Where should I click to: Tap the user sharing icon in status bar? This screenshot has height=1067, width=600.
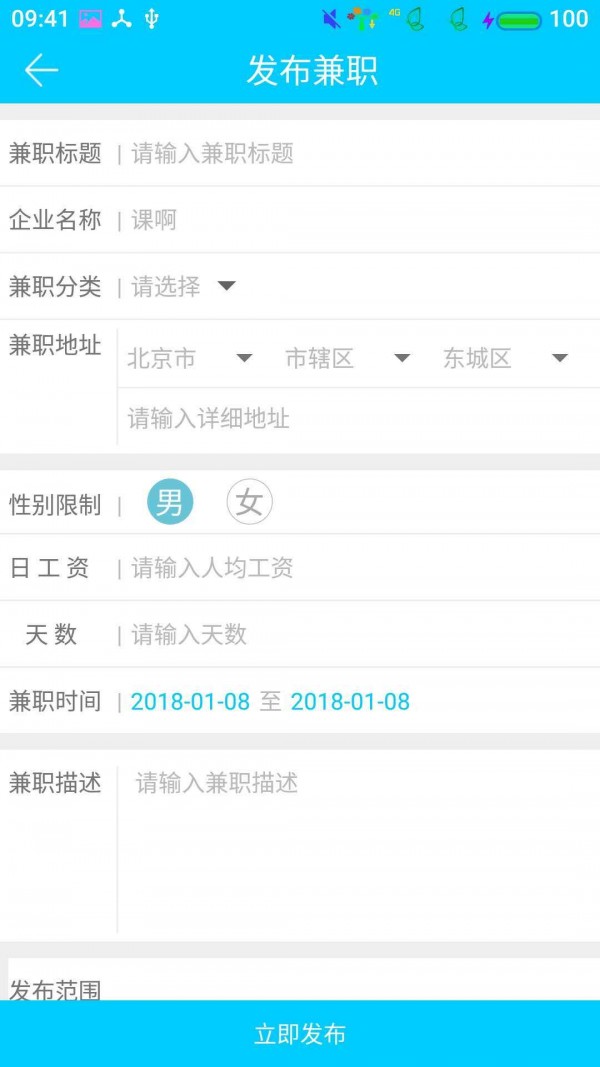pyautogui.click(x=121, y=17)
